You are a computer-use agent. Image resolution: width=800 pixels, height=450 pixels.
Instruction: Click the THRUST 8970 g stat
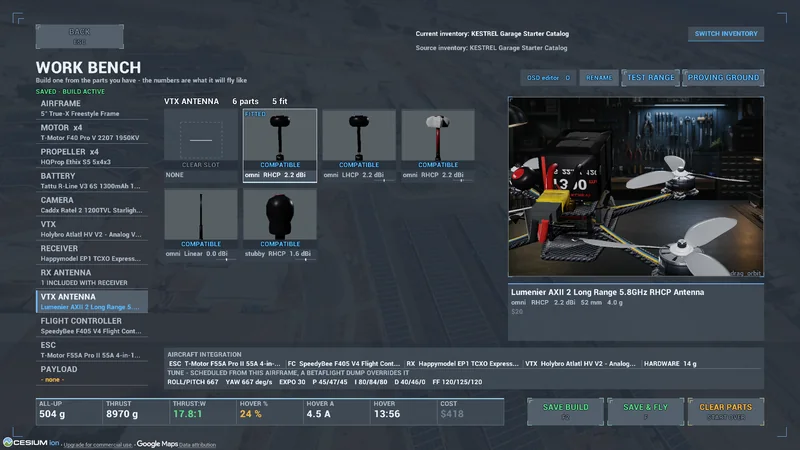[x=136, y=411]
